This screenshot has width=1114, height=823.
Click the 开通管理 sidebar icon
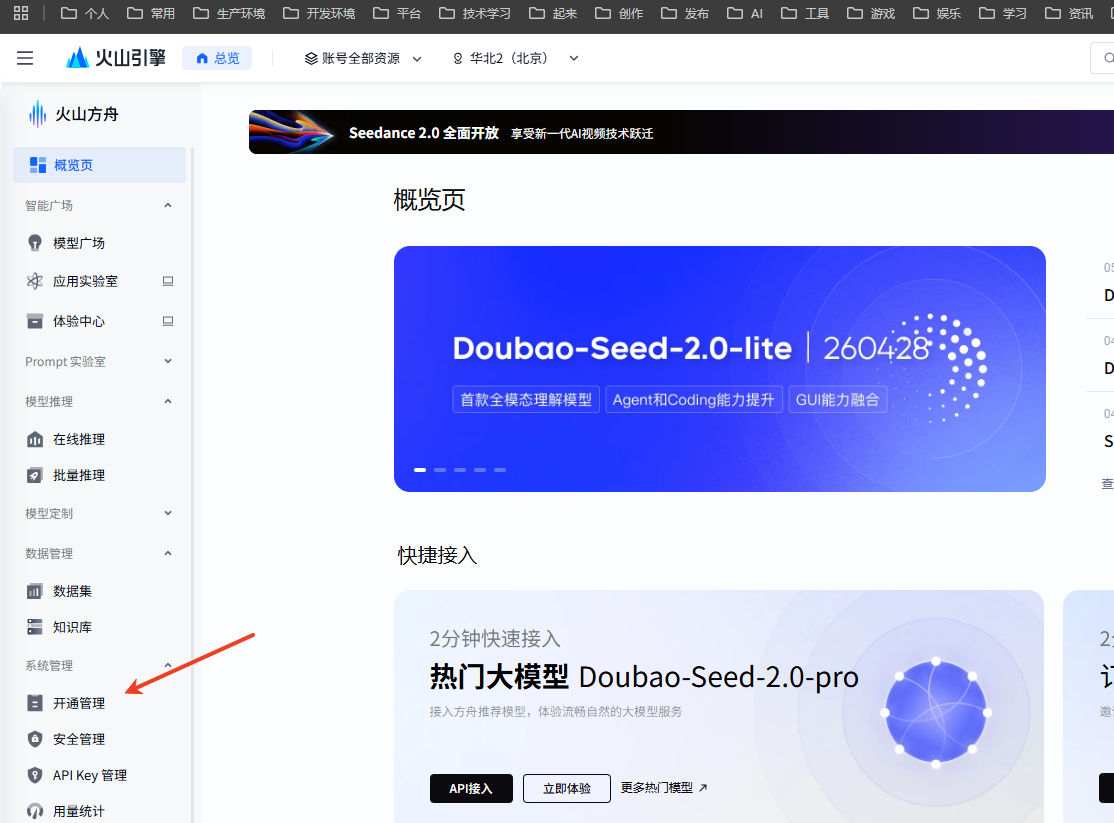(35, 703)
